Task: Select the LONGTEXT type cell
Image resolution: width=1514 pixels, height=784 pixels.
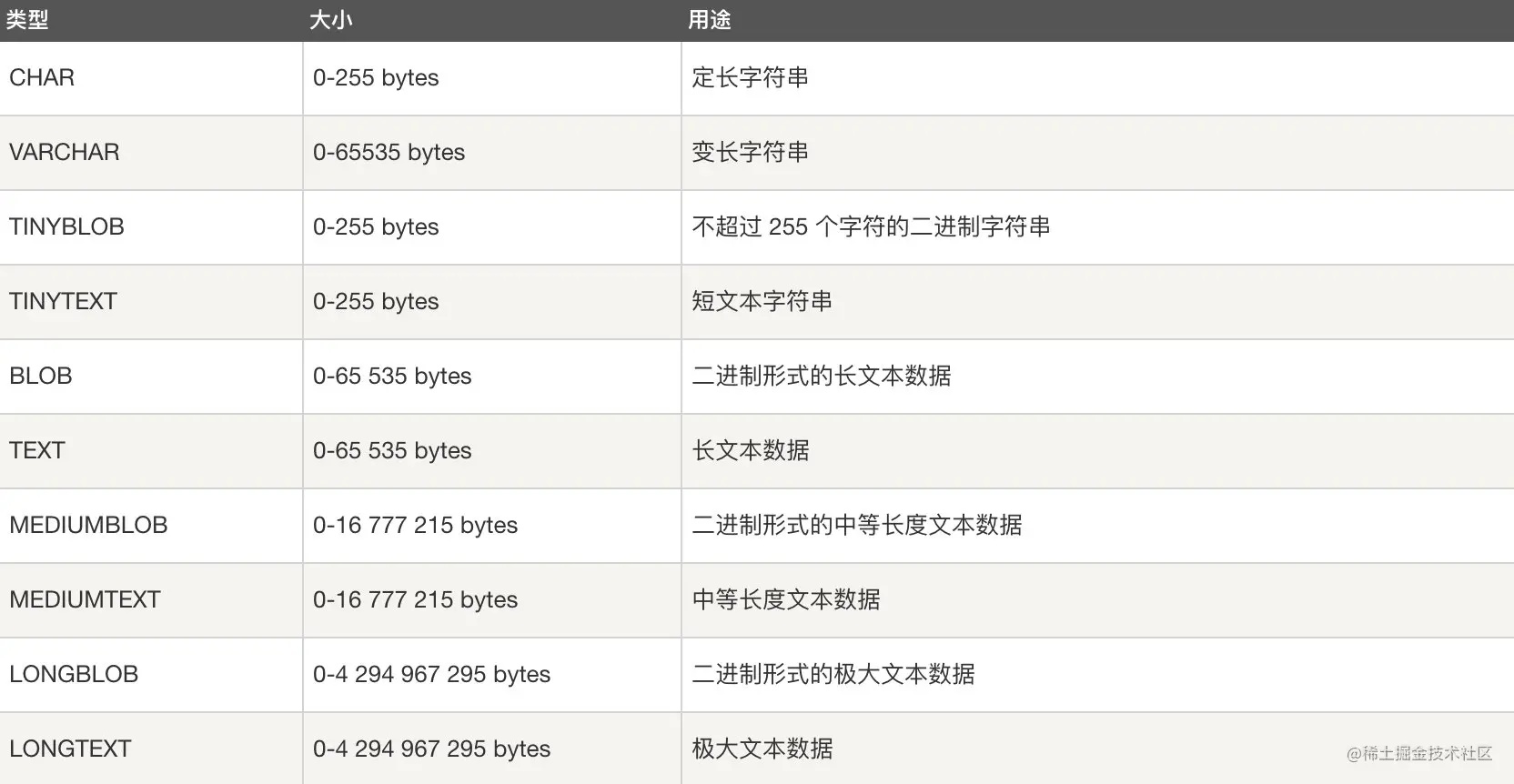Action: coord(70,749)
